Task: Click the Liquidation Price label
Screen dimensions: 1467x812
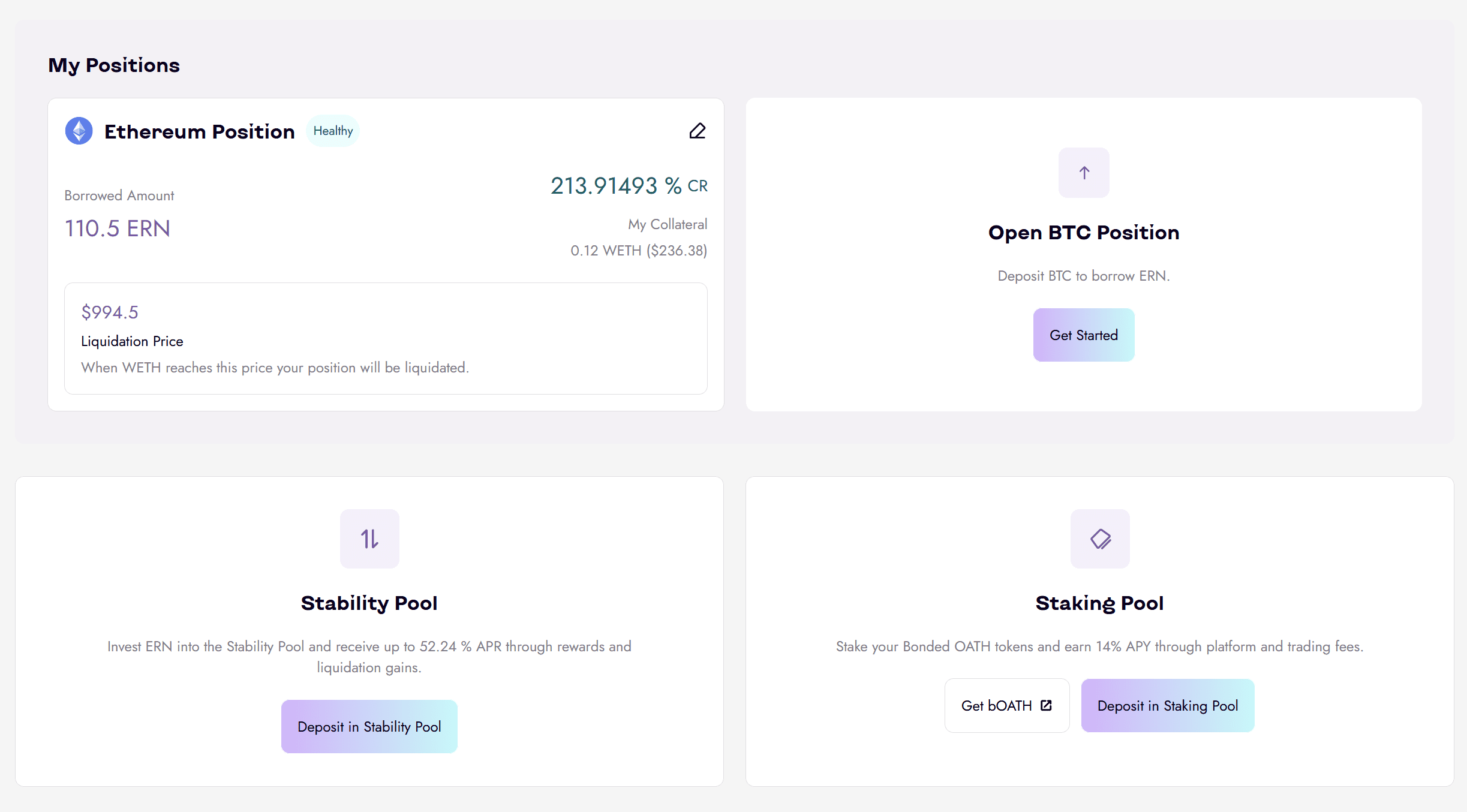Action: pos(132,341)
